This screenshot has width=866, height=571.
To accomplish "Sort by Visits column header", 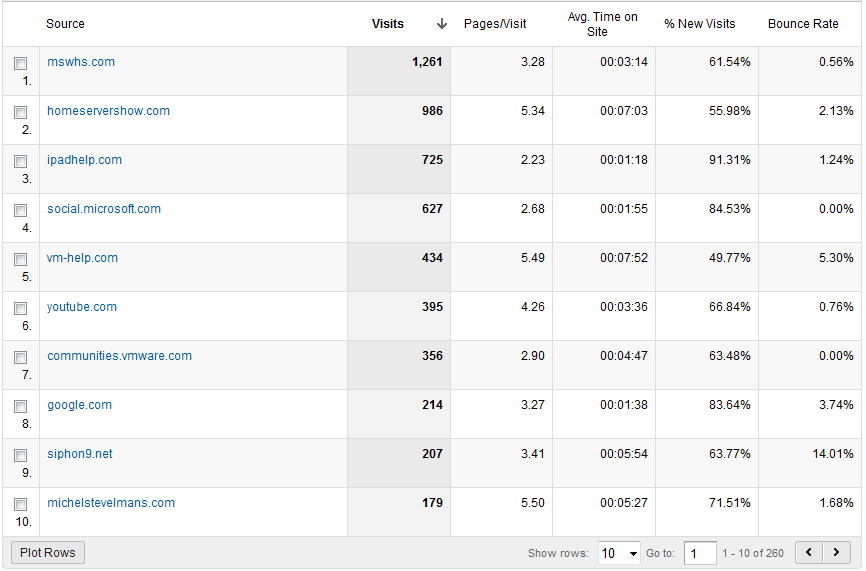I will point(388,24).
